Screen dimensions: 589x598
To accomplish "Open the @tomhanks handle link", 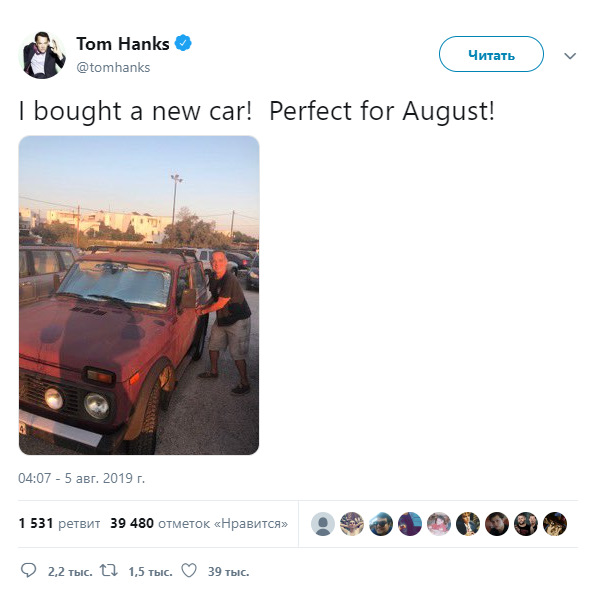I will 113,68.
